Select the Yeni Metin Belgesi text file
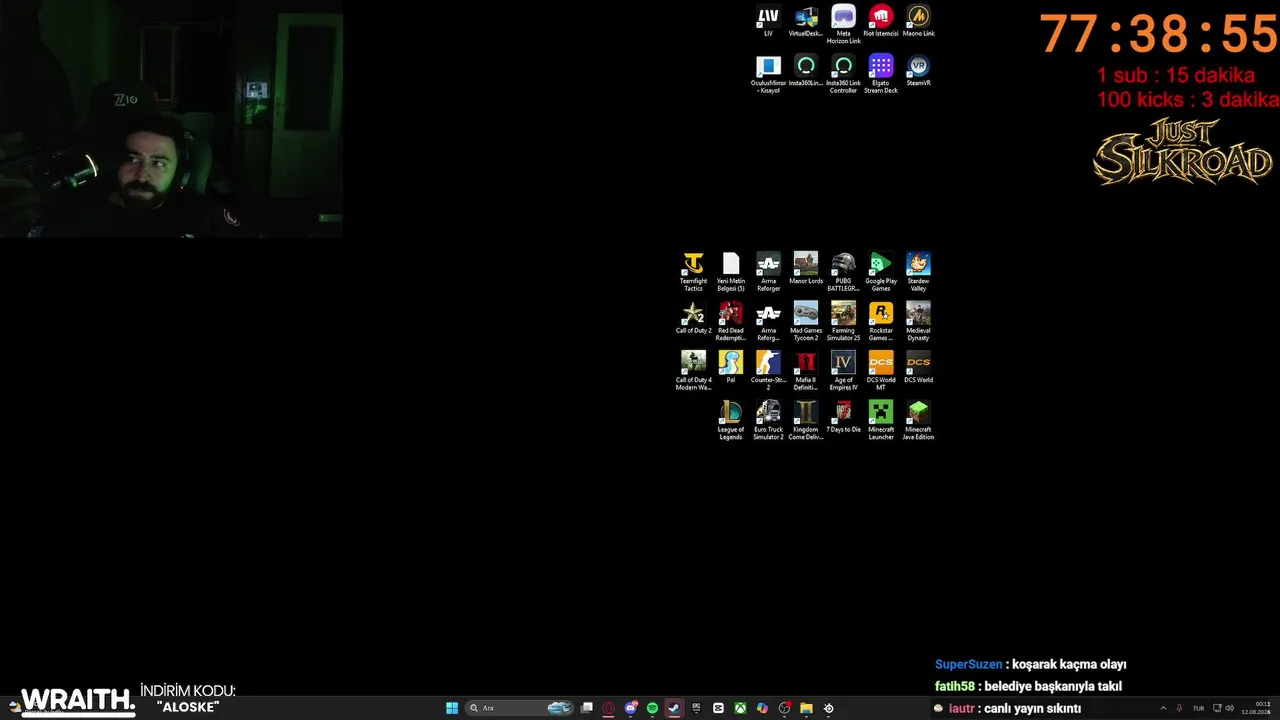 (731, 272)
